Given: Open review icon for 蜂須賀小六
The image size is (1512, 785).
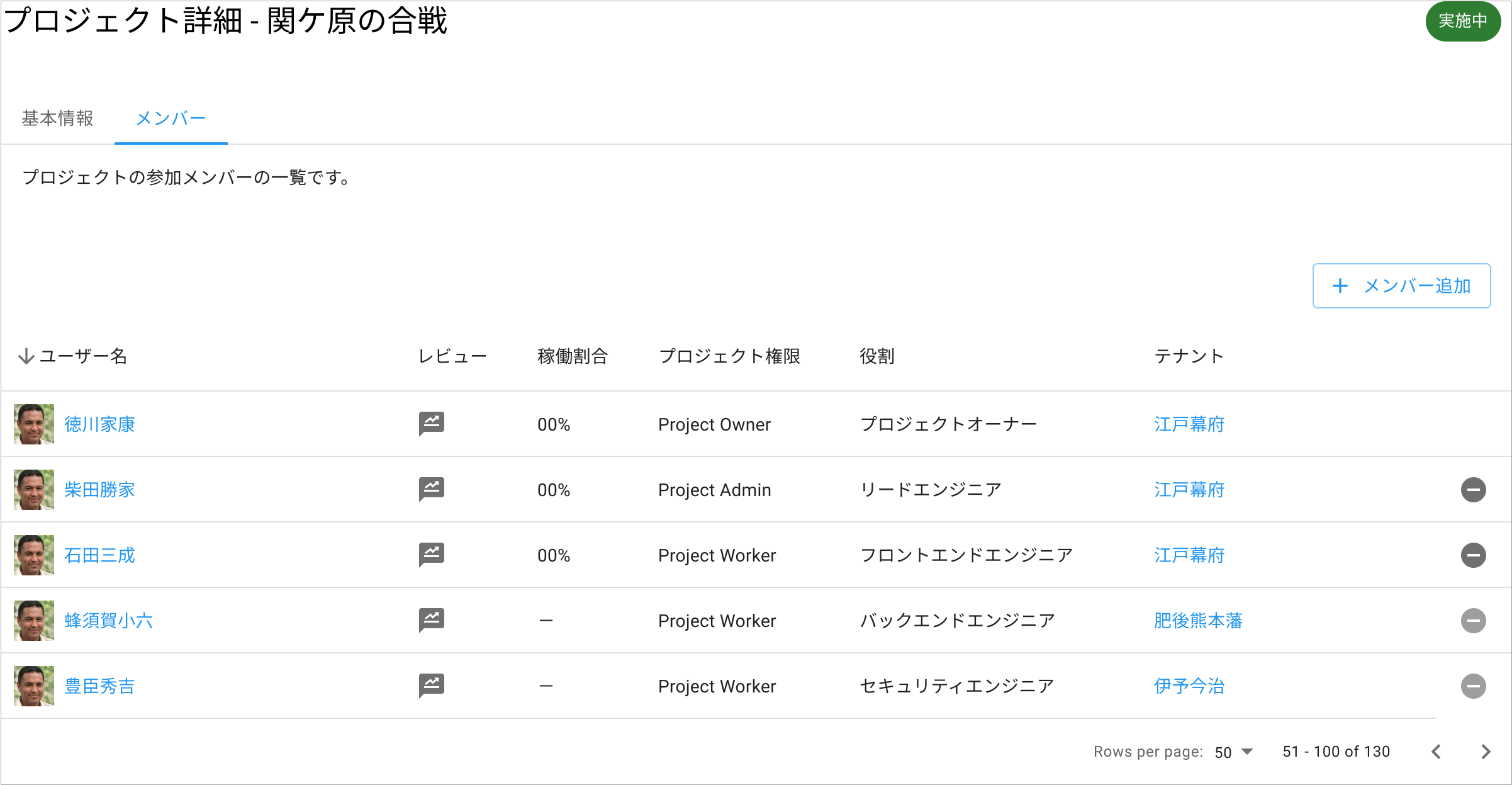Looking at the screenshot, I should (x=432, y=620).
